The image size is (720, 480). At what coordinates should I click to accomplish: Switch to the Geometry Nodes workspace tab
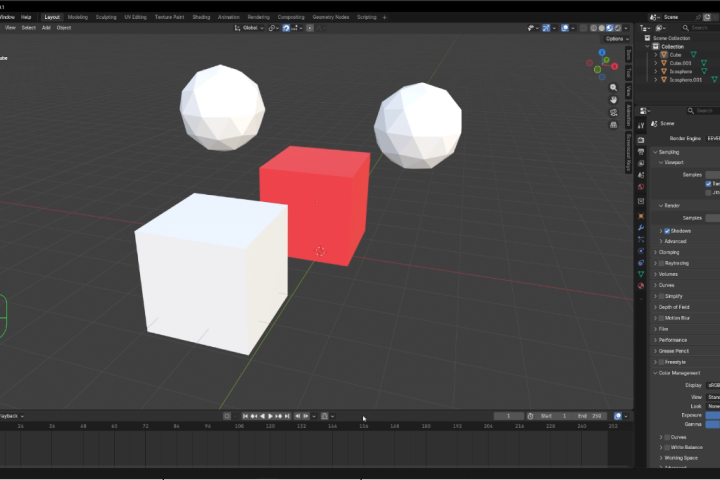pyautogui.click(x=331, y=17)
